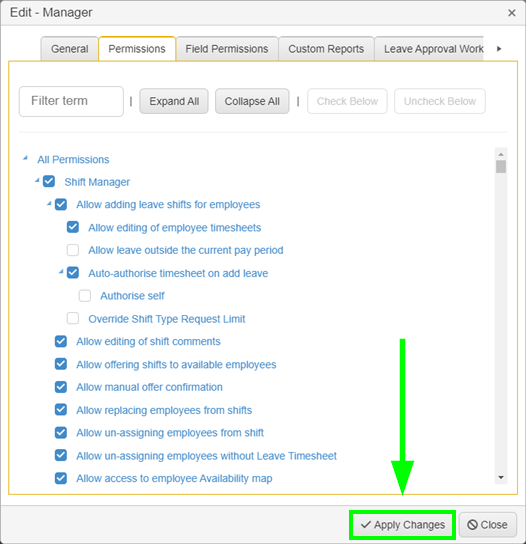Click Apply Changes button
Viewport: 526px width, 544px height.
coord(402,525)
